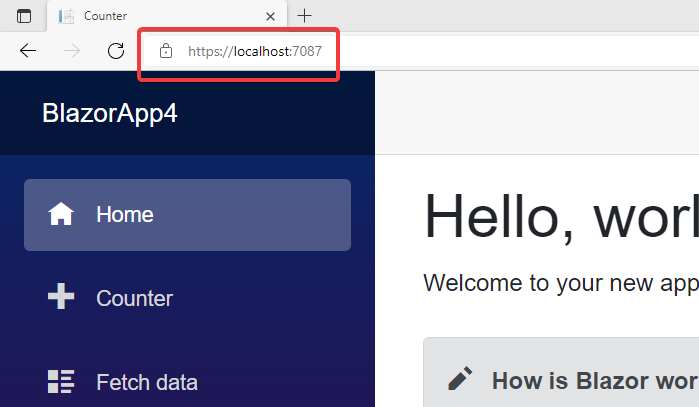Click the BlazorApp4 brand title
This screenshot has height=407, width=699.
[110, 113]
